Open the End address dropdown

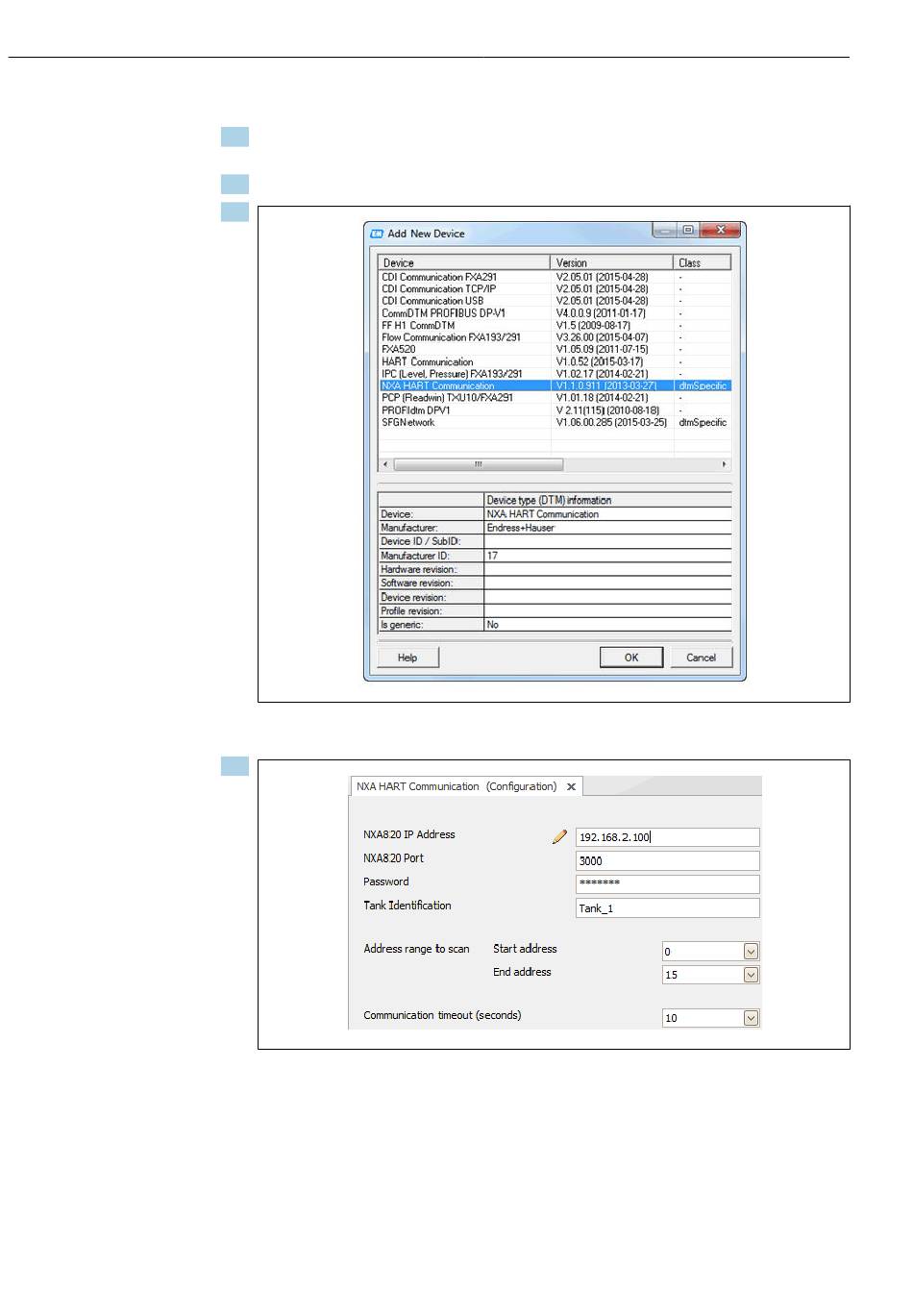coord(752,975)
